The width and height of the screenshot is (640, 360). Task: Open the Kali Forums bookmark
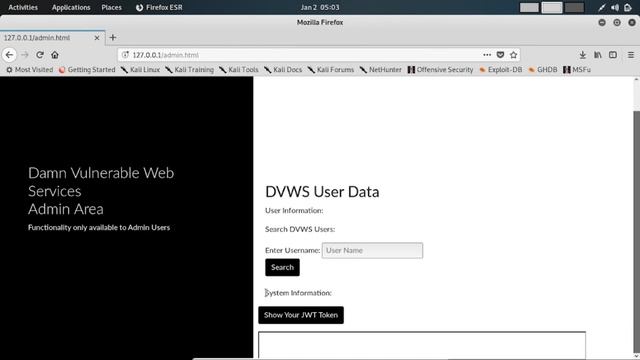pos(331,70)
